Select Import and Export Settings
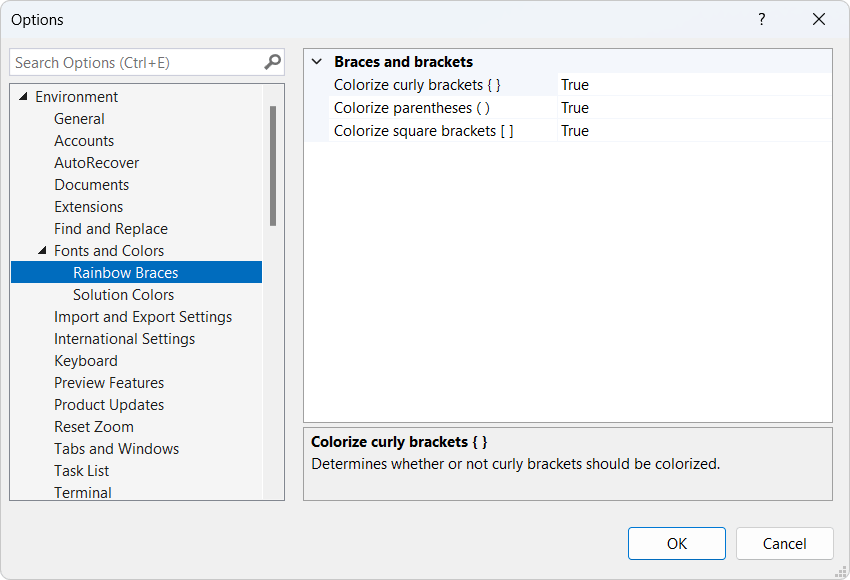Viewport: 850px width, 580px height. 143,316
